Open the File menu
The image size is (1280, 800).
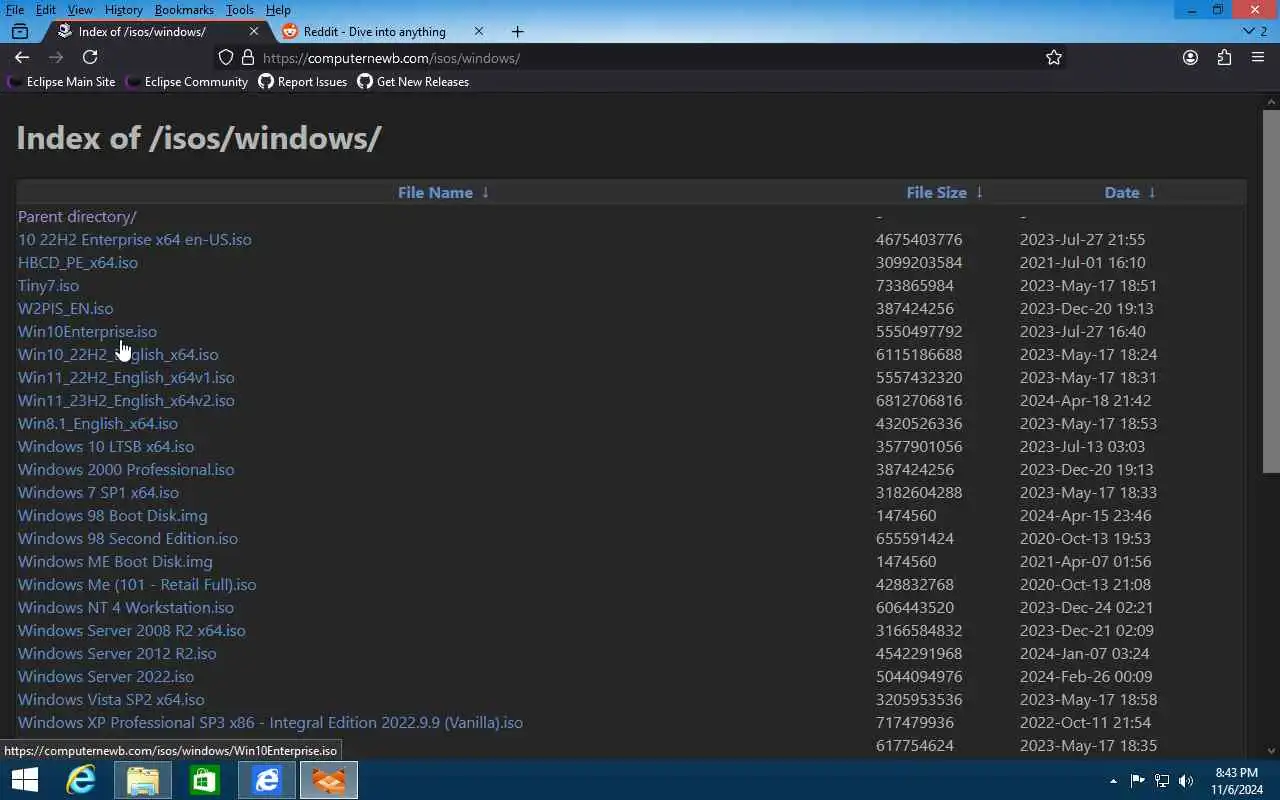click(14, 9)
